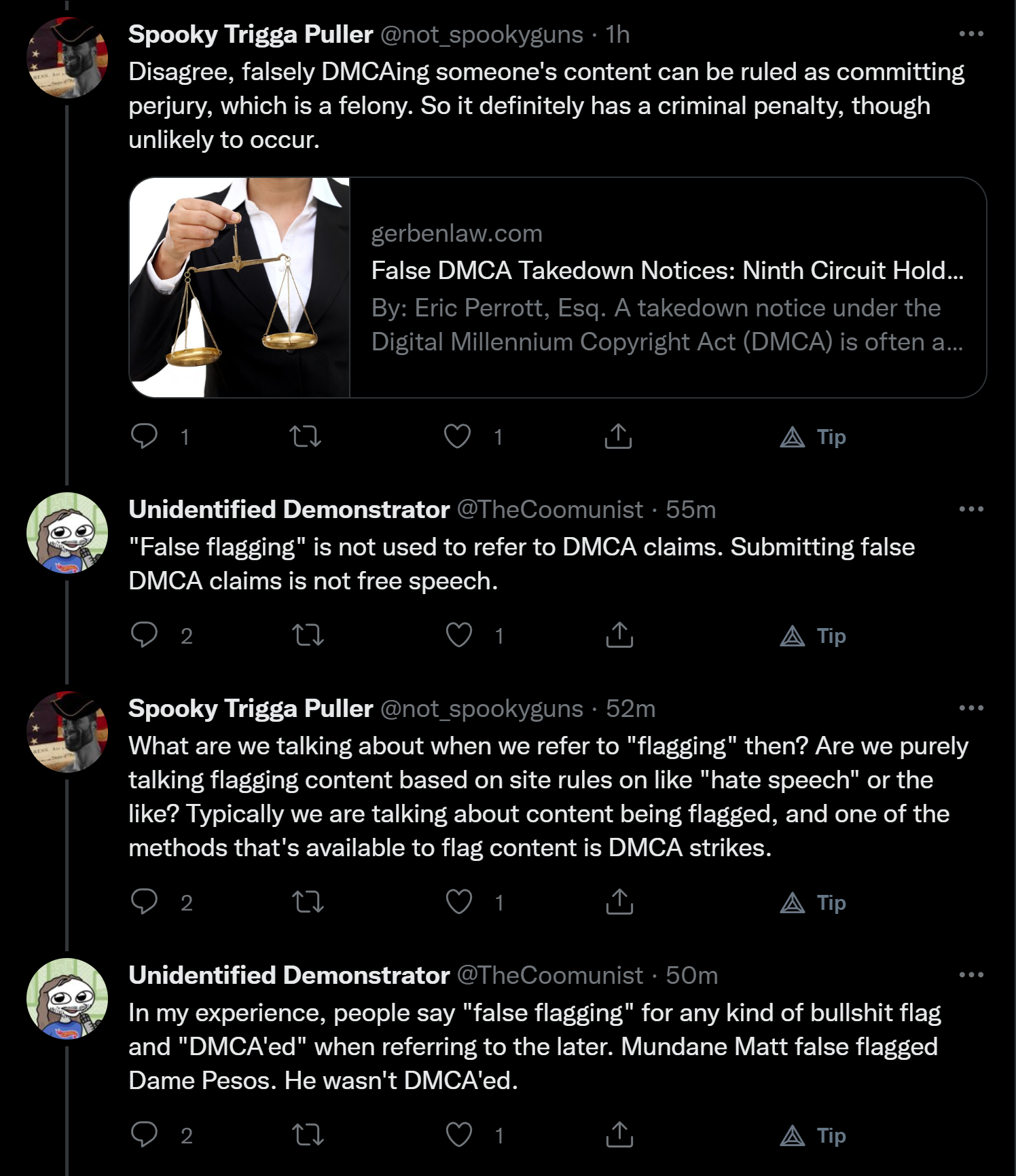The image size is (1016, 1176).
Task: Like the 'False flagging' 55m tweet
Action: [459, 636]
